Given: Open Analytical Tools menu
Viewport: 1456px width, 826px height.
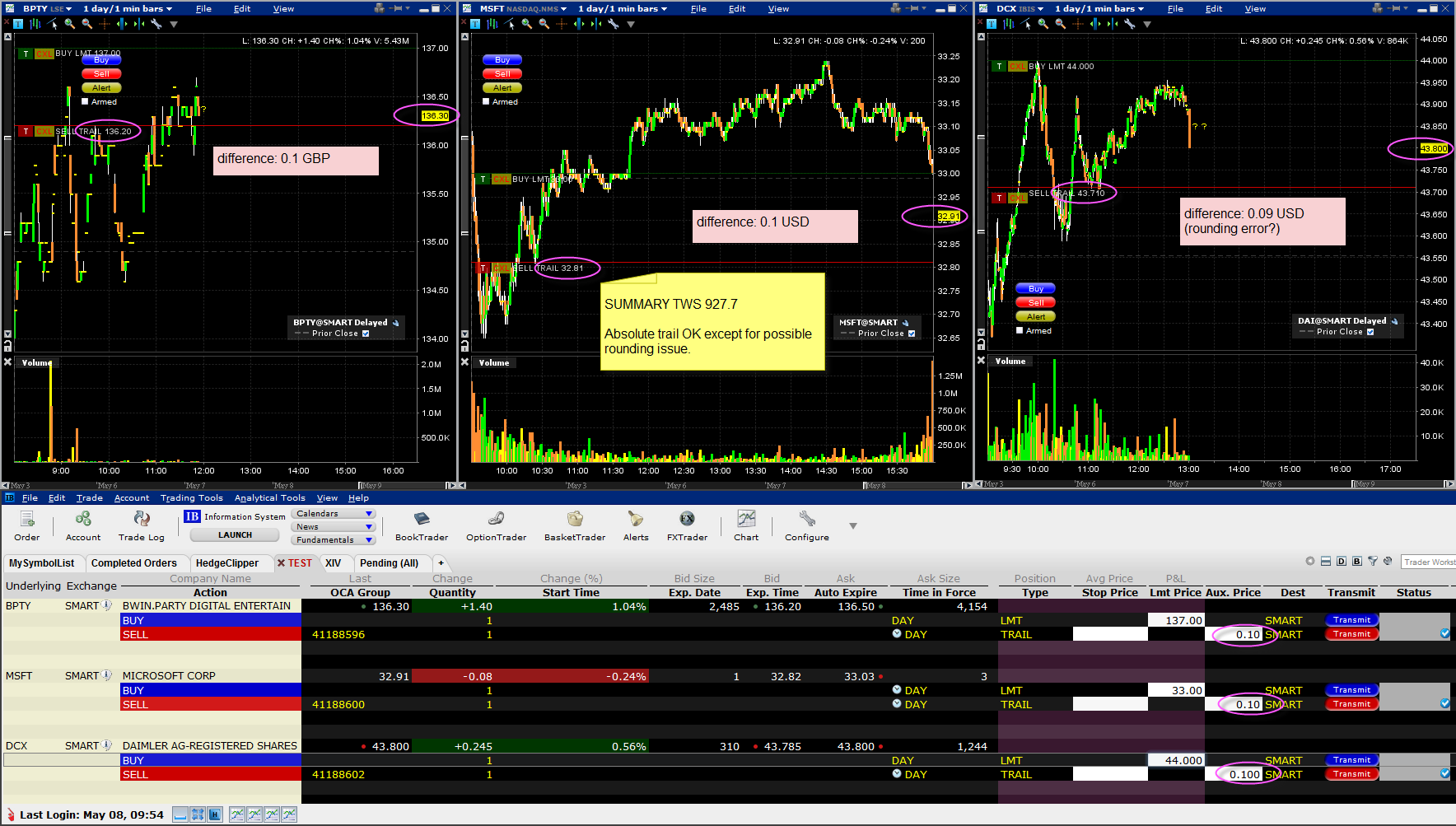Looking at the screenshot, I should 270,497.
